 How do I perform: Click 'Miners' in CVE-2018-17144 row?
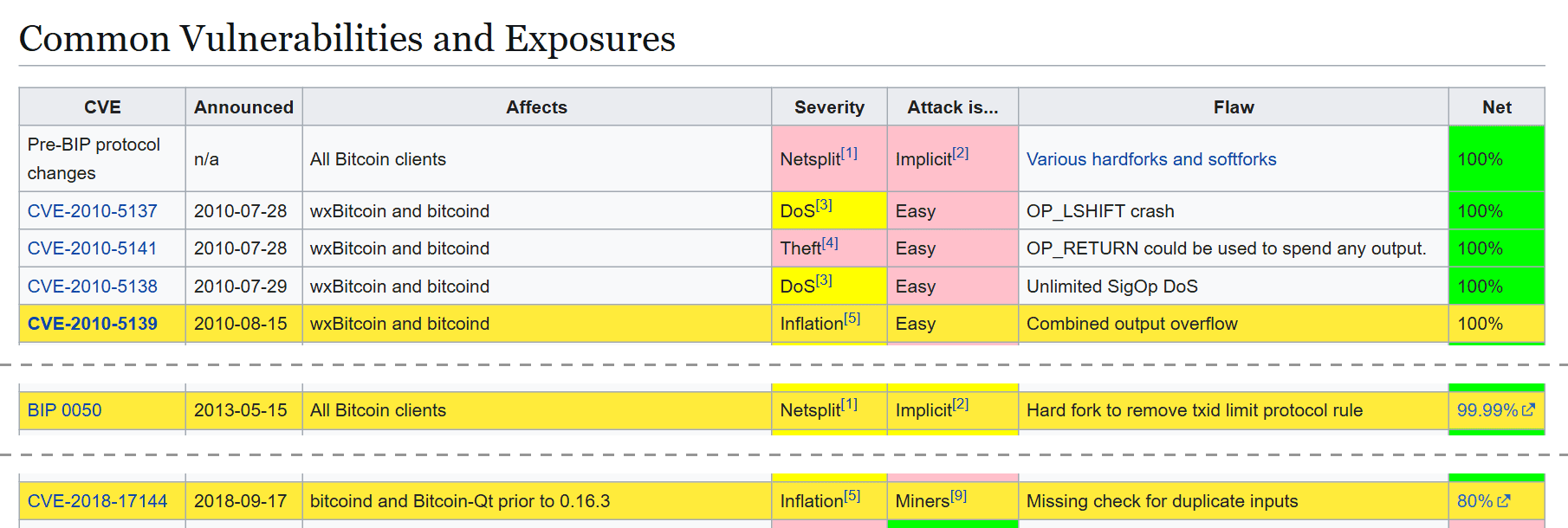pos(922,501)
